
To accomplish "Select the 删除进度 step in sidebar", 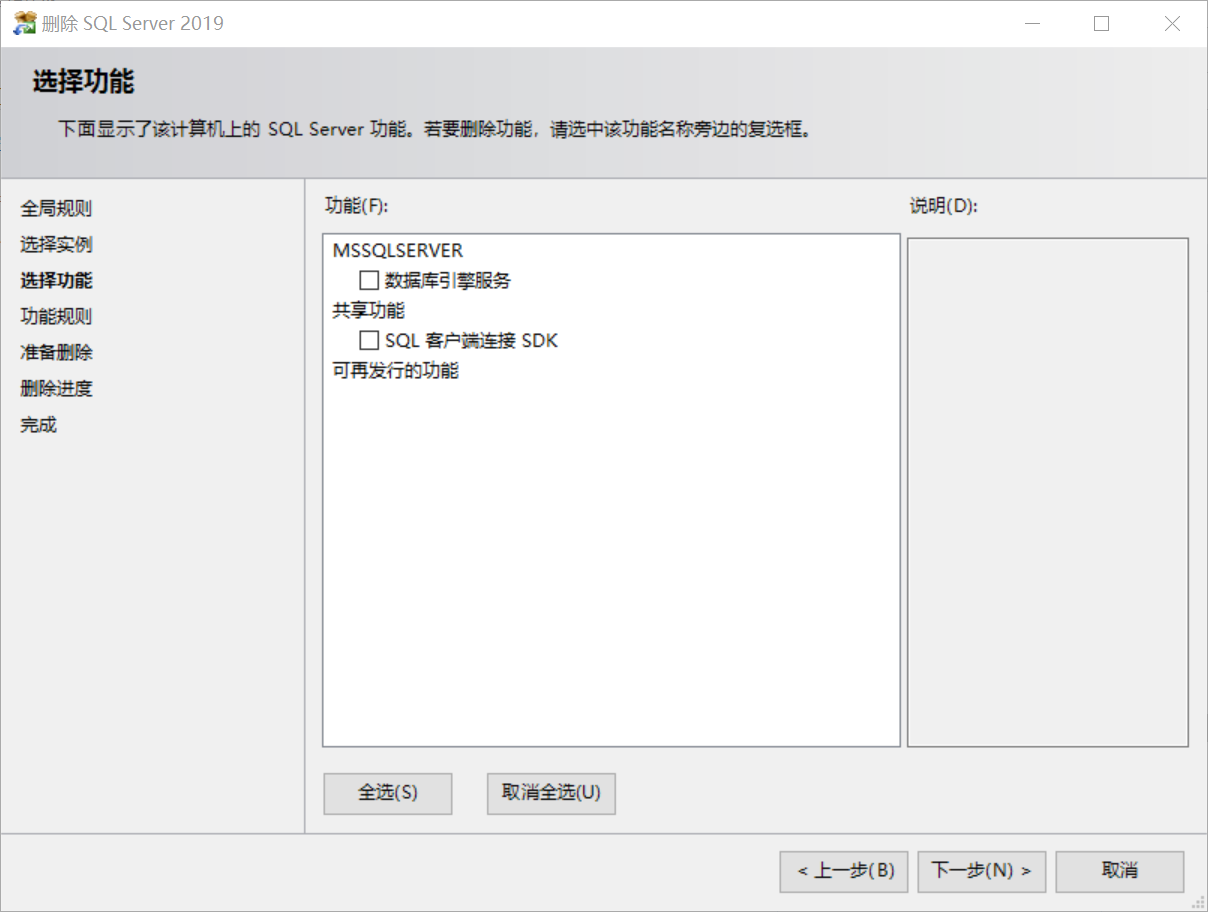I will click(x=56, y=389).
